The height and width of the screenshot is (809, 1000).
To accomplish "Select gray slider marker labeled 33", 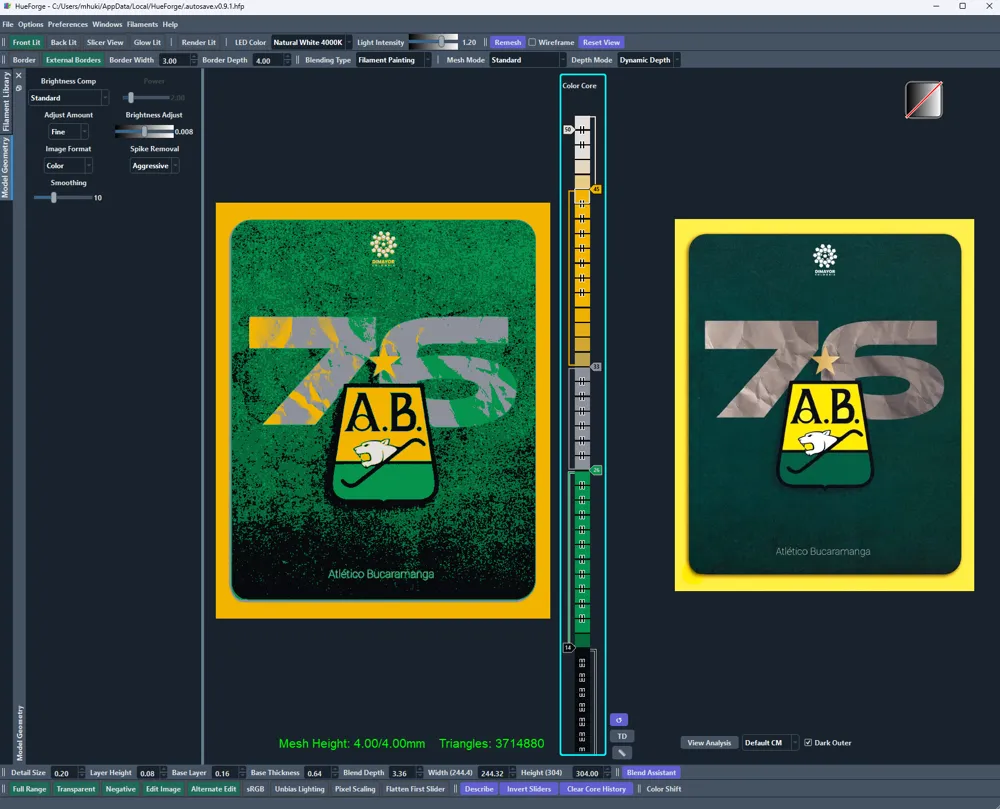I will (596, 367).
